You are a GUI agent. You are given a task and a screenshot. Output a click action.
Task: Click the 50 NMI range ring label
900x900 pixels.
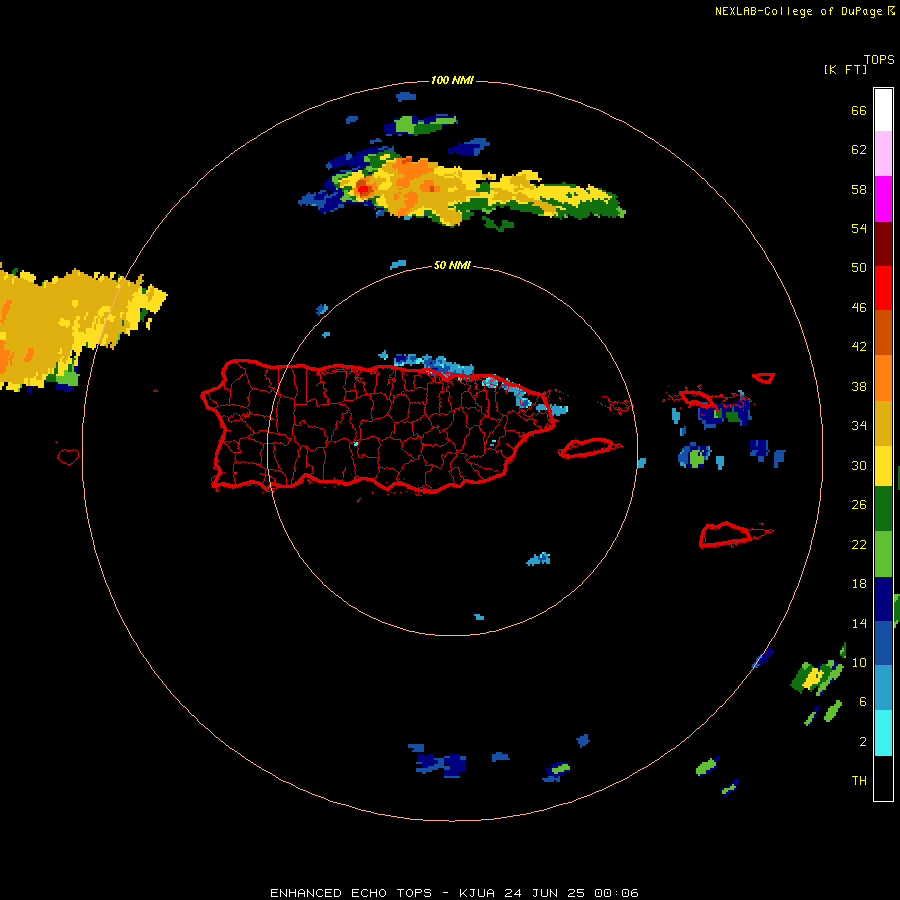452,265
